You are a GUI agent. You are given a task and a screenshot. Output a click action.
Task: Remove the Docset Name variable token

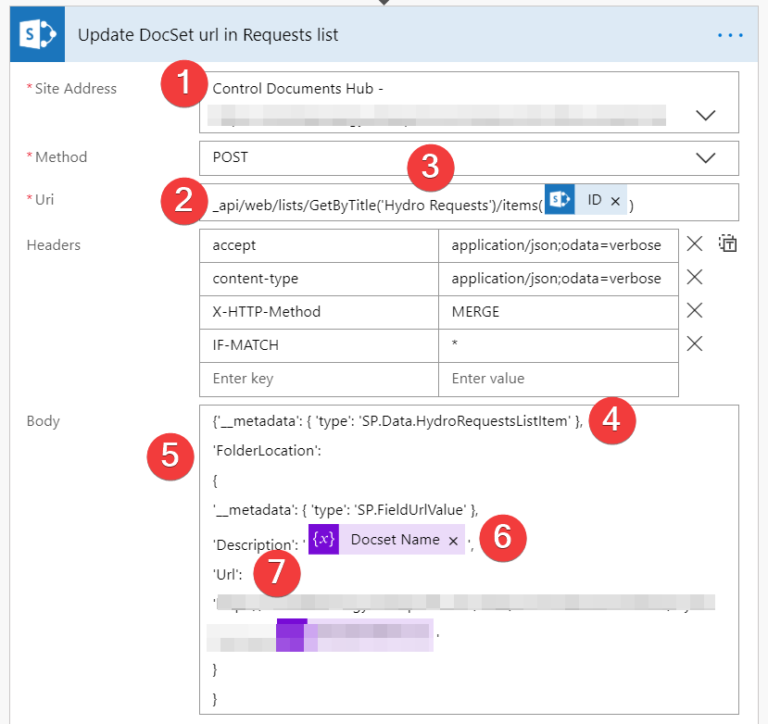tap(454, 541)
